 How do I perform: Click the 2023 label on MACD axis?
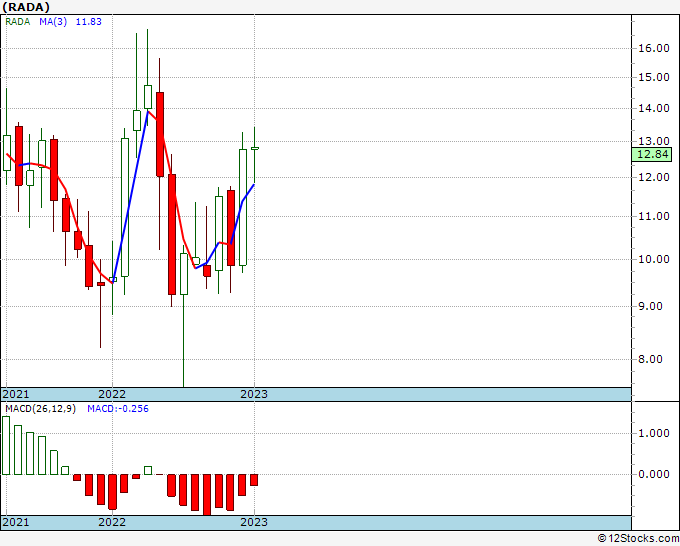coord(254,522)
